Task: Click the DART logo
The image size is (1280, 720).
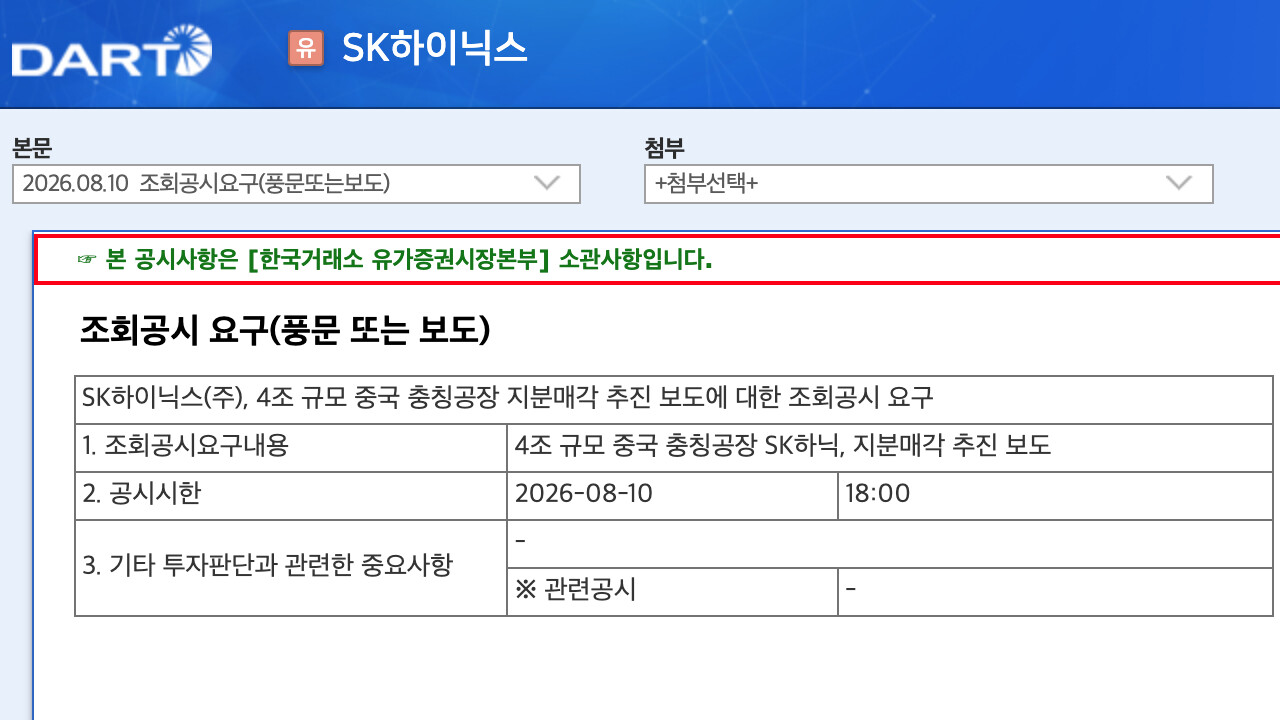Action: click(x=111, y=52)
